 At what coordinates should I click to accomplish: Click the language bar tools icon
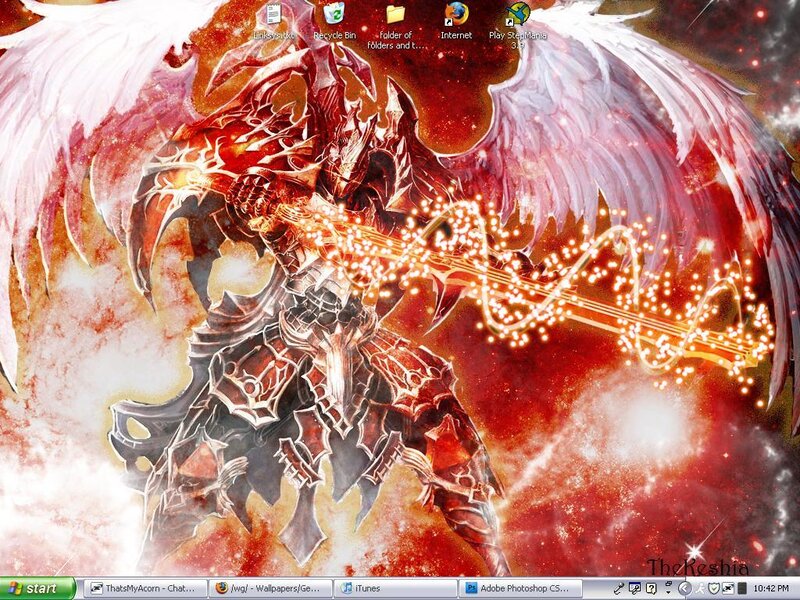[x=635, y=588]
